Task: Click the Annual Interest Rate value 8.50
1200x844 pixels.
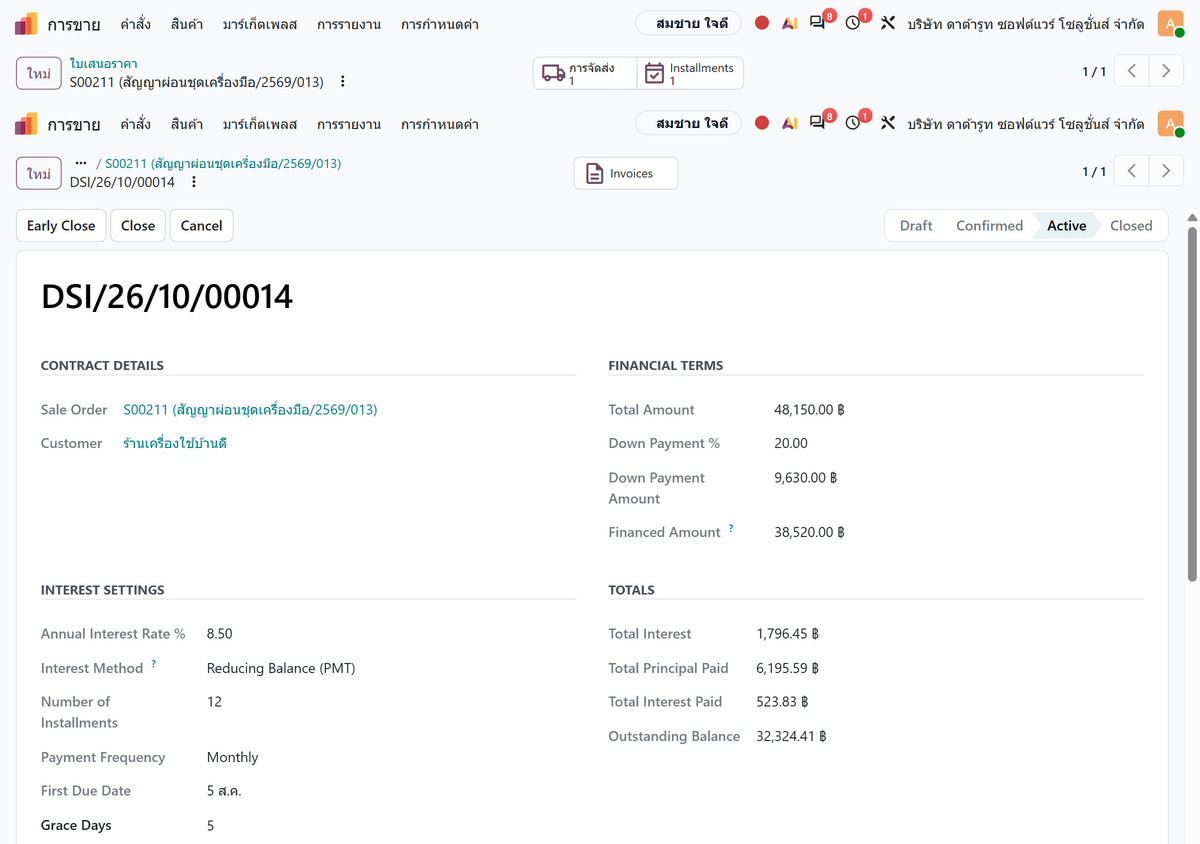Action: [x=220, y=634]
